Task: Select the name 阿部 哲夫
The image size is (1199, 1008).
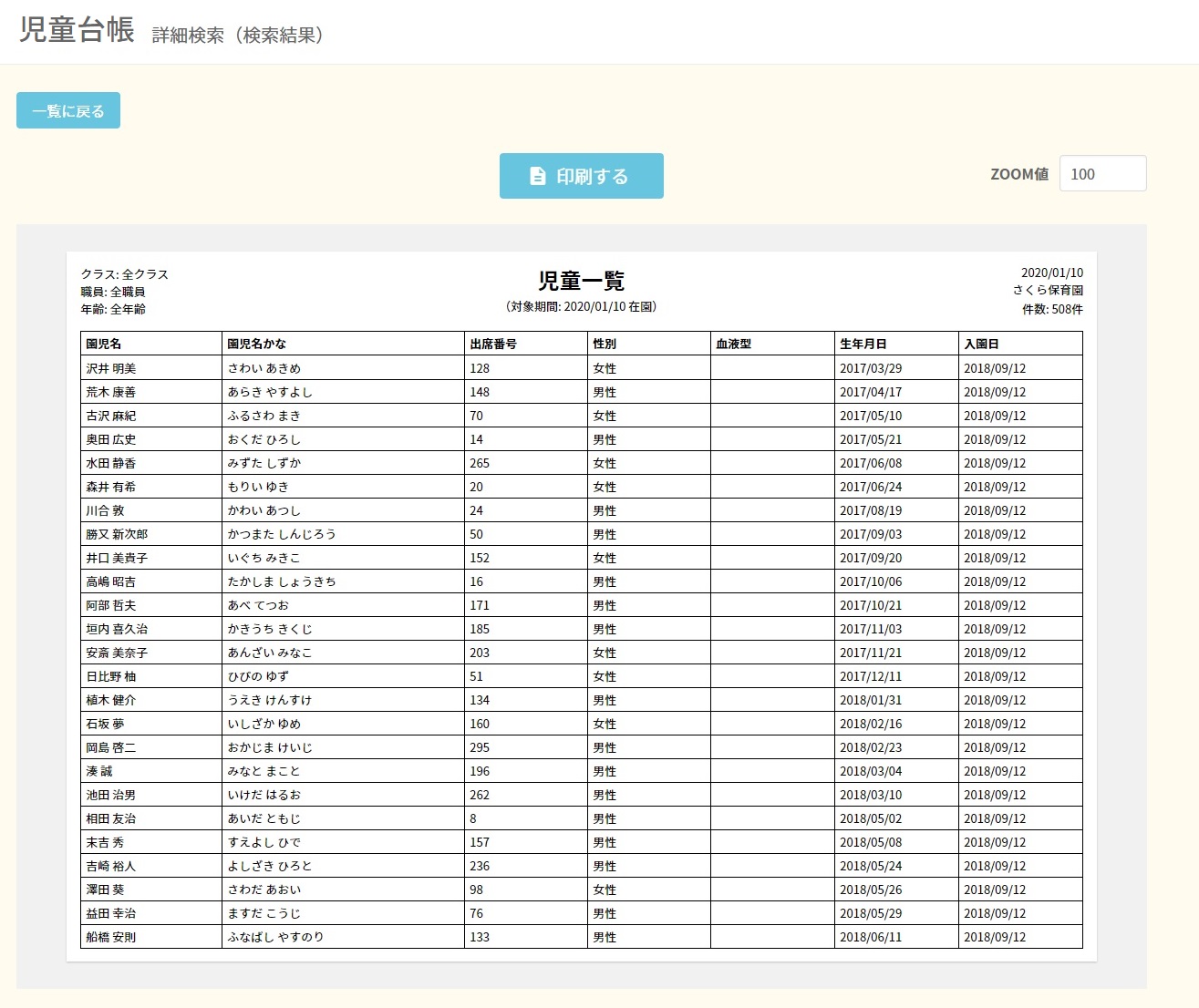Action: (x=111, y=605)
